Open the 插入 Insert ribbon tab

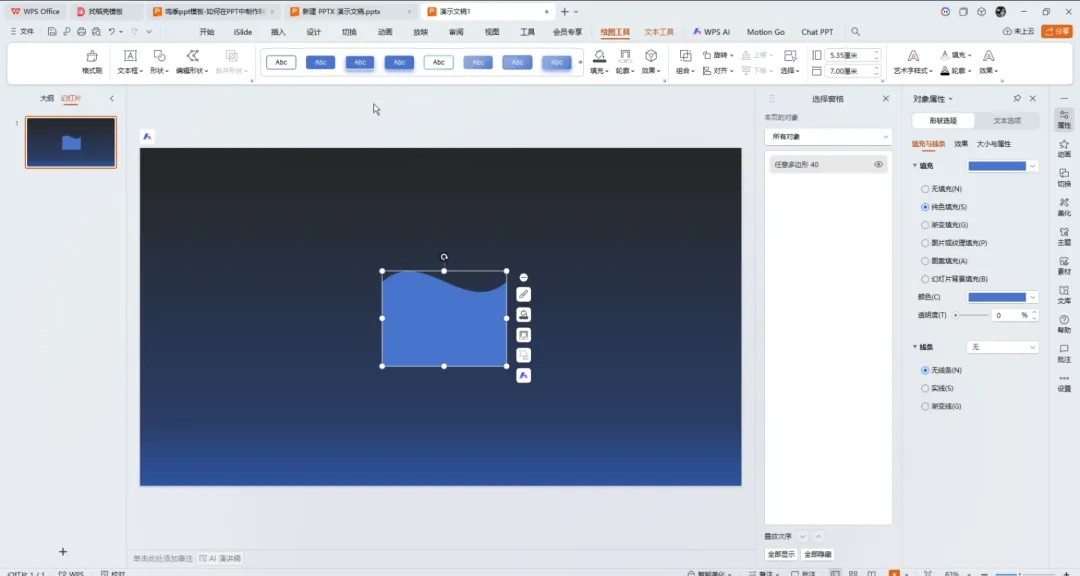pos(278,32)
